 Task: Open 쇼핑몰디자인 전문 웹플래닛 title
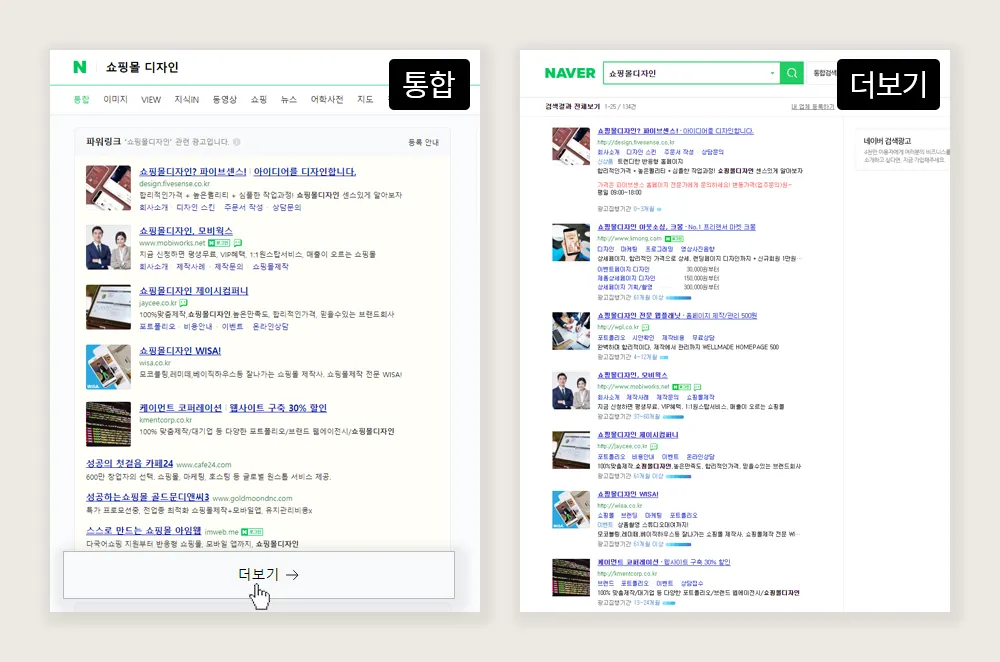pyautogui.click(x=677, y=316)
